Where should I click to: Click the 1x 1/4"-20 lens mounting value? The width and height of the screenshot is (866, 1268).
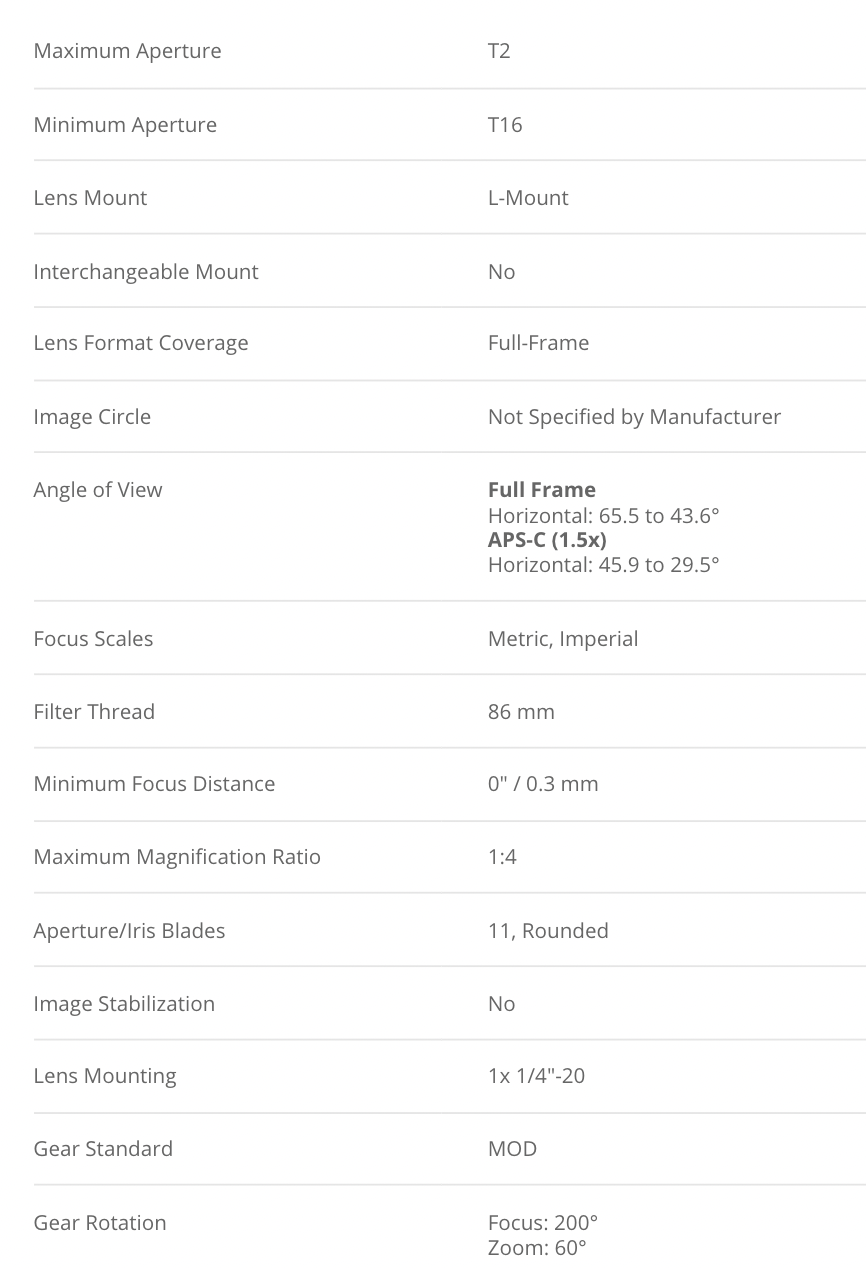click(x=536, y=1076)
